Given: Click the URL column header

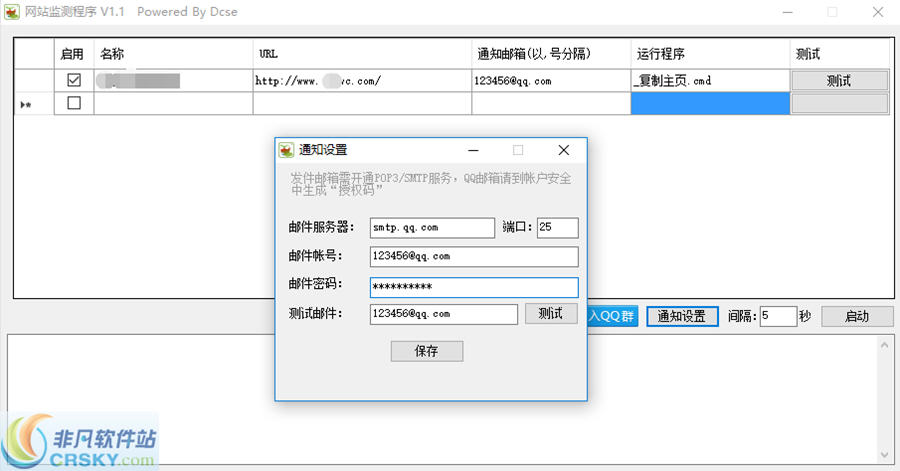Looking at the screenshot, I should (x=362, y=54).
